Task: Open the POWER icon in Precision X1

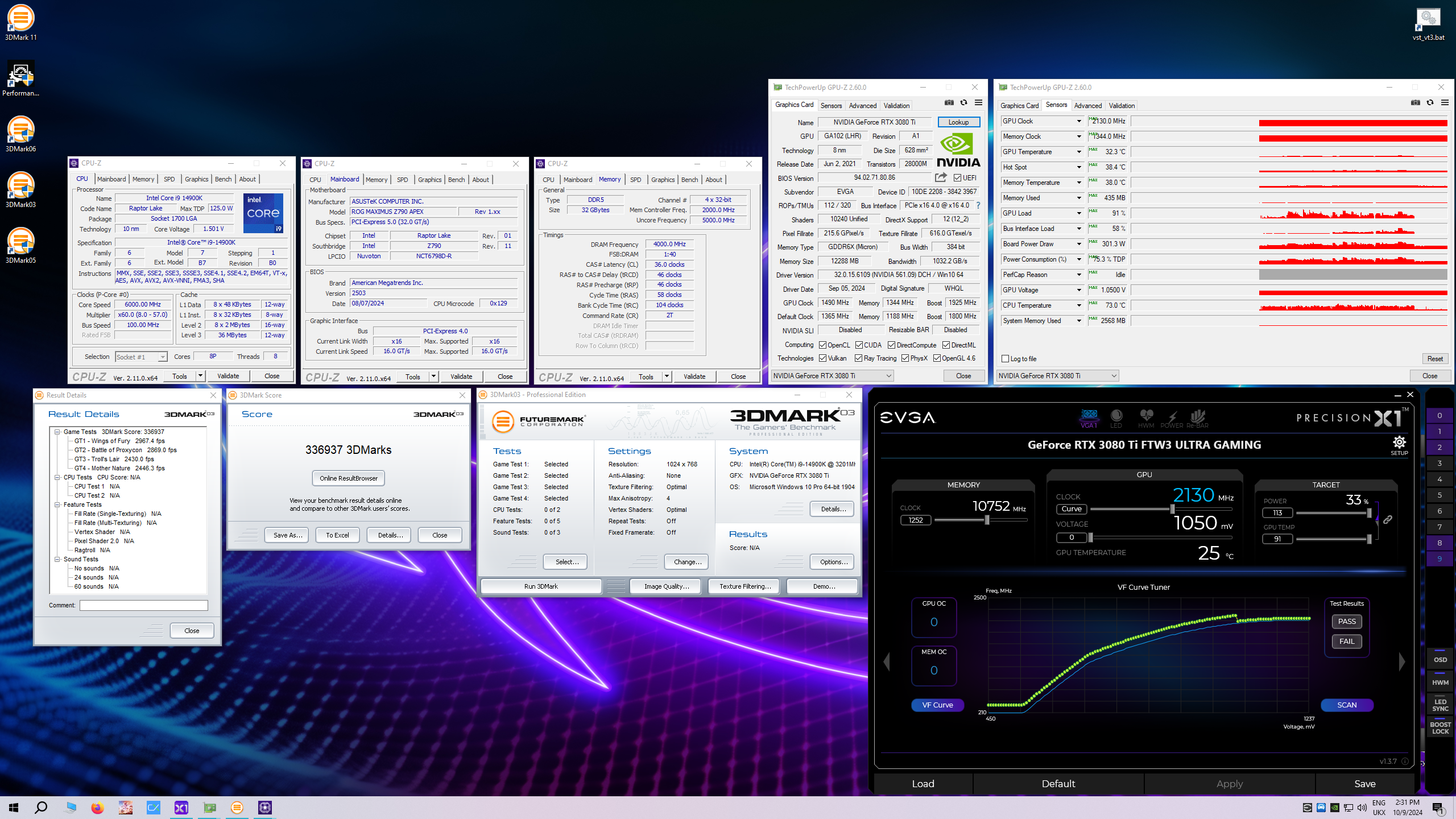Action: (x=1172, y=418)
